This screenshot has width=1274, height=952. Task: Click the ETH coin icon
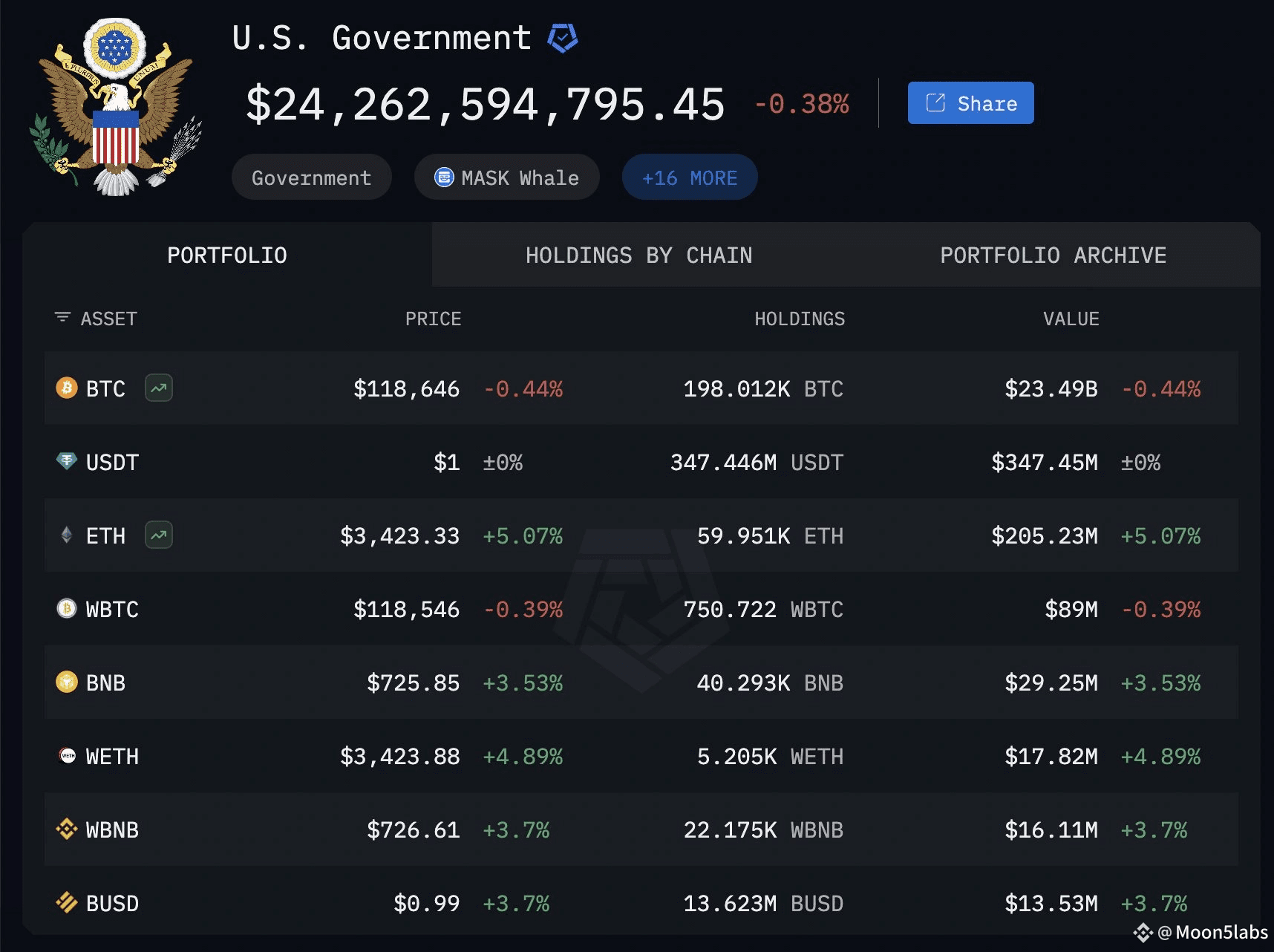(x=67, y=535)
